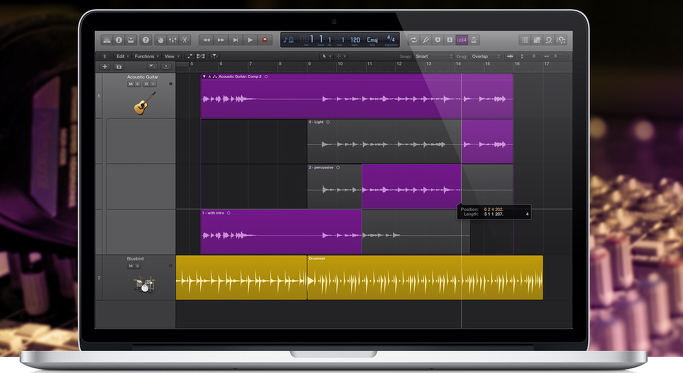Viewport: 683px width, 373px height.
Task: Click the Fast Forward transport button
Action: [221, 40]
